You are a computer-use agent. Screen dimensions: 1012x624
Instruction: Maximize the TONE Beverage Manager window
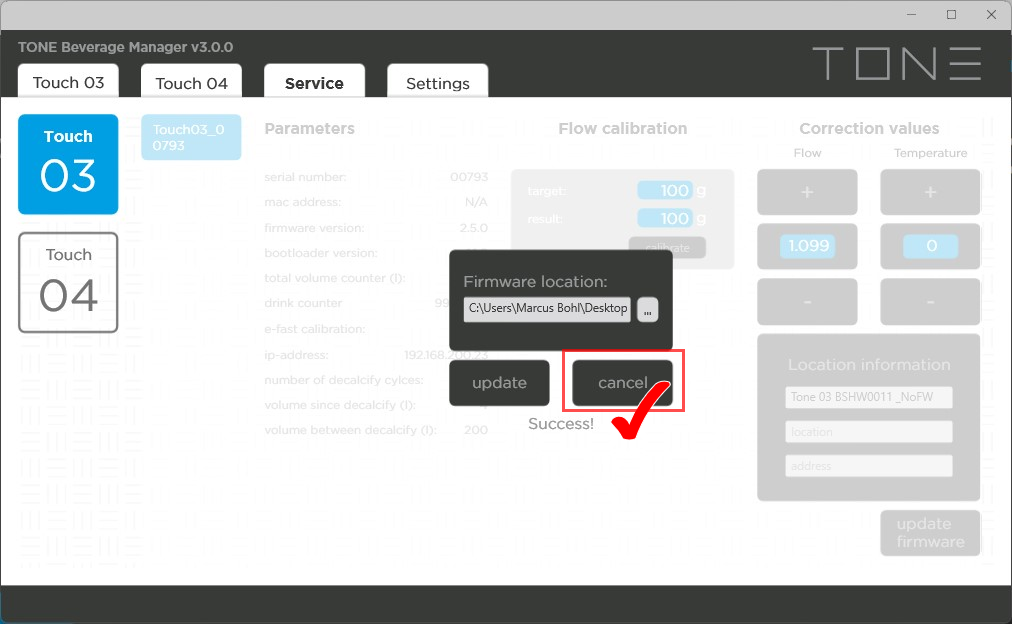(x=951, y=14)
